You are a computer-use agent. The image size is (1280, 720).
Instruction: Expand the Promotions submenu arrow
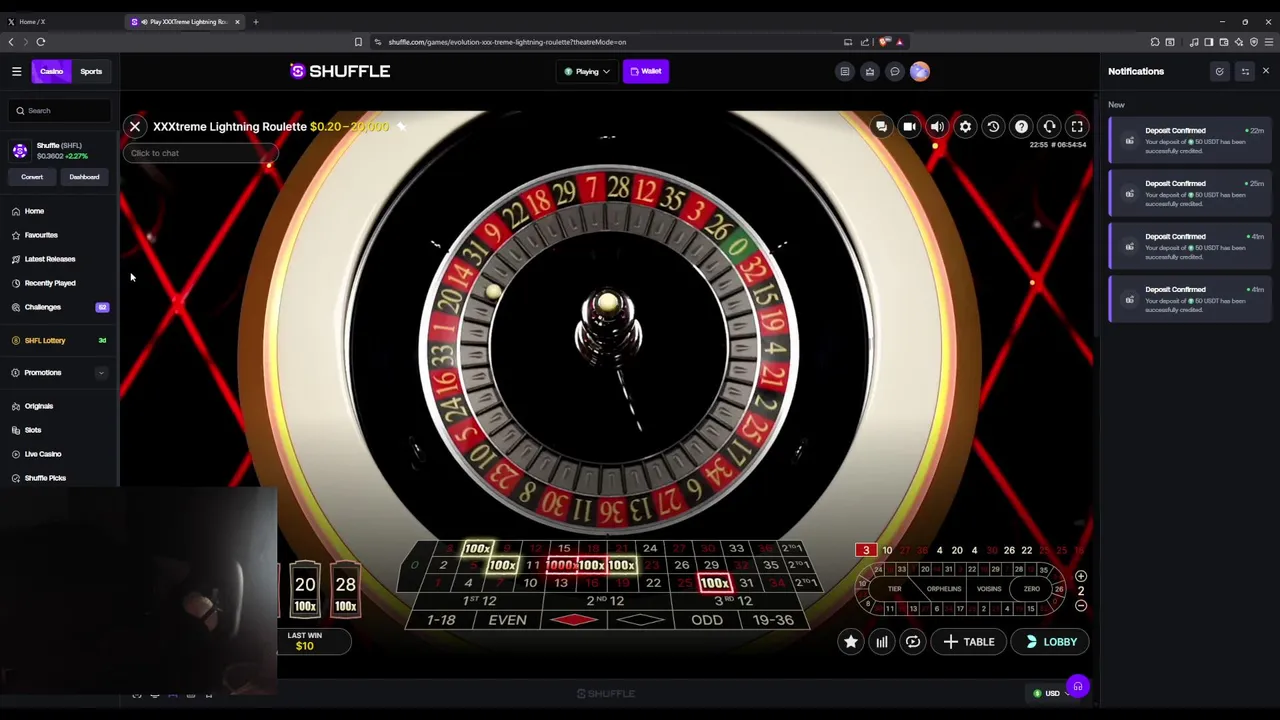(101, 373)
